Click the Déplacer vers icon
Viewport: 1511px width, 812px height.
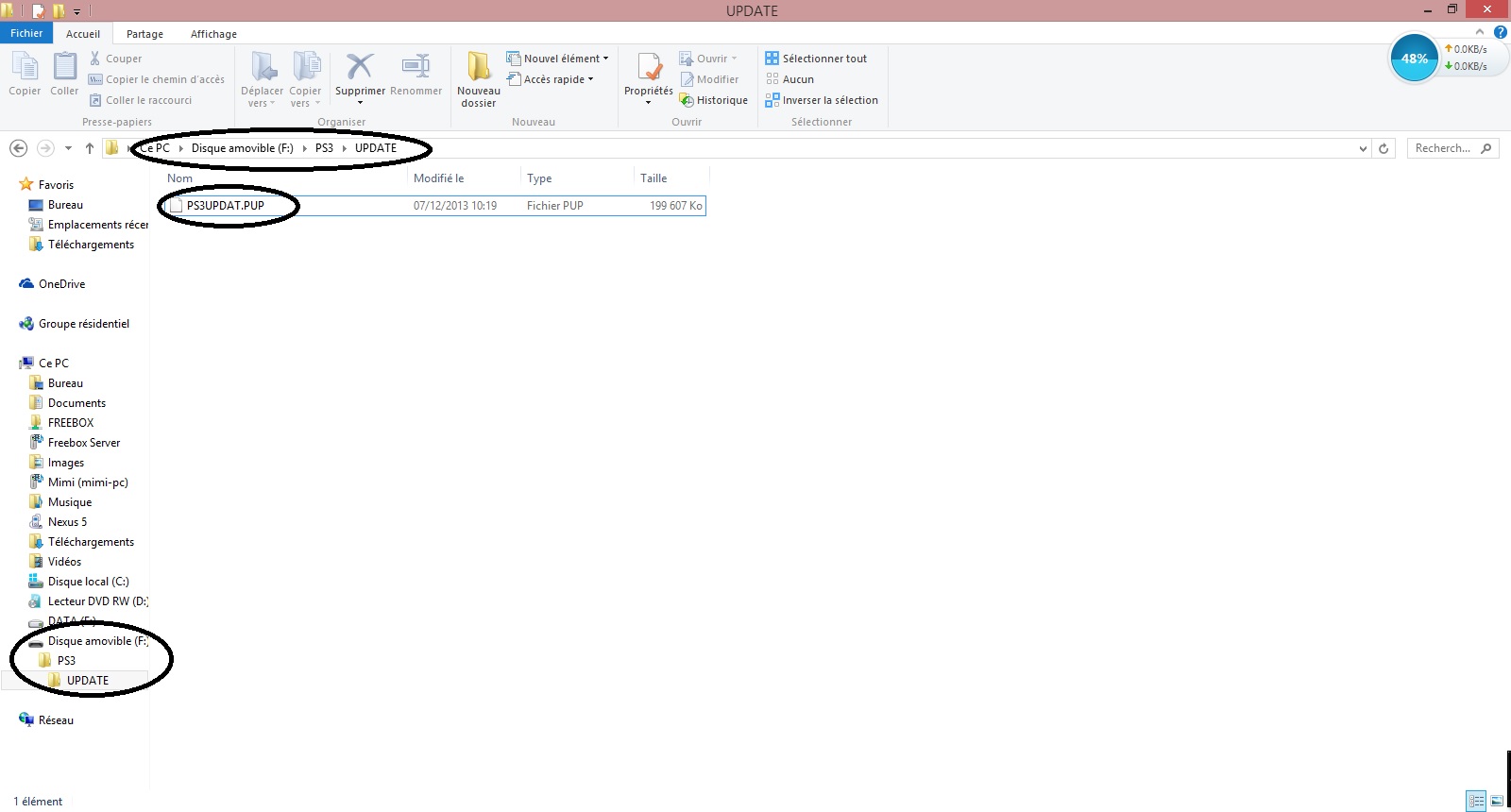(x=263, y=67)
